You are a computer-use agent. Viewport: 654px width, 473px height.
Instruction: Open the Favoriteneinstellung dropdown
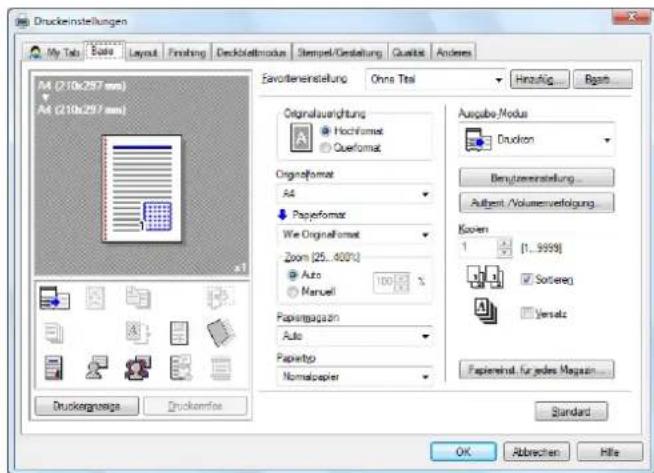(435, 79)
